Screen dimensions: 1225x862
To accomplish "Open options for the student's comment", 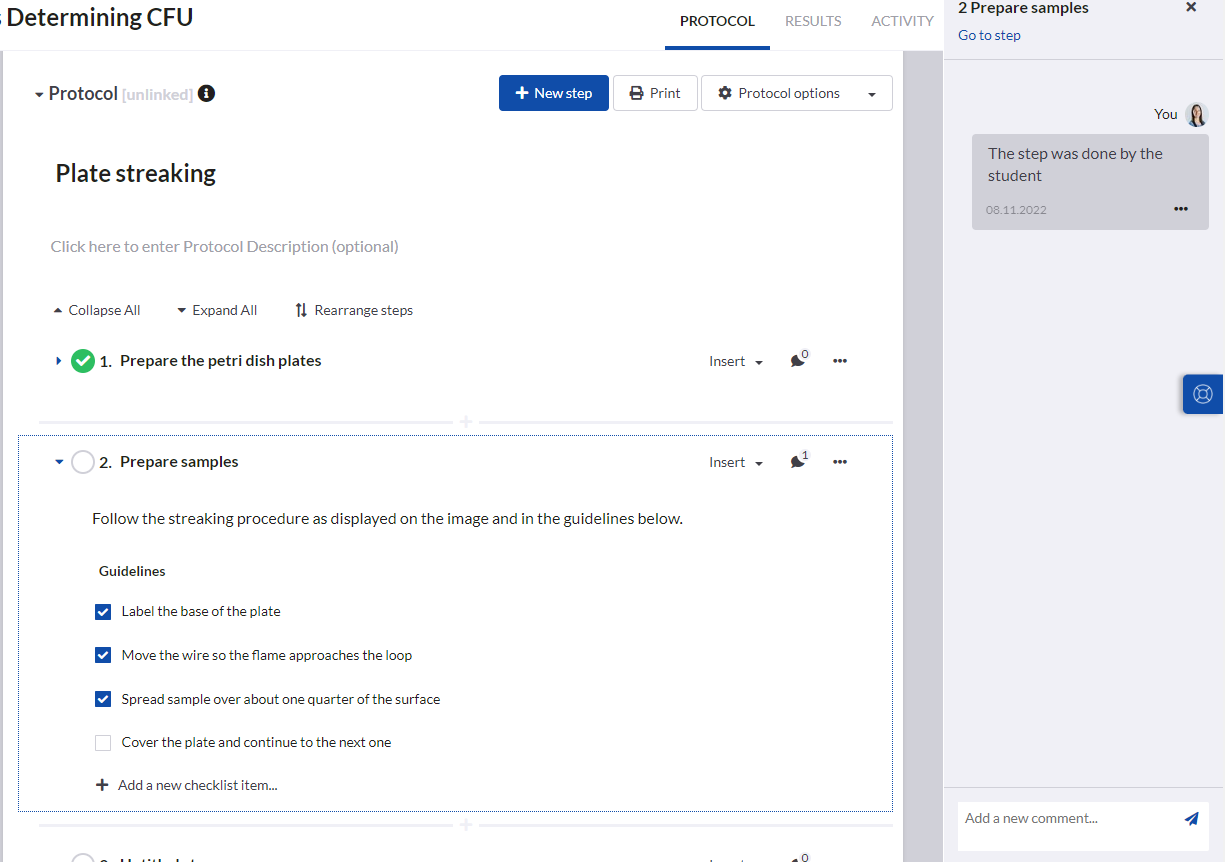I will (1180, 209).
